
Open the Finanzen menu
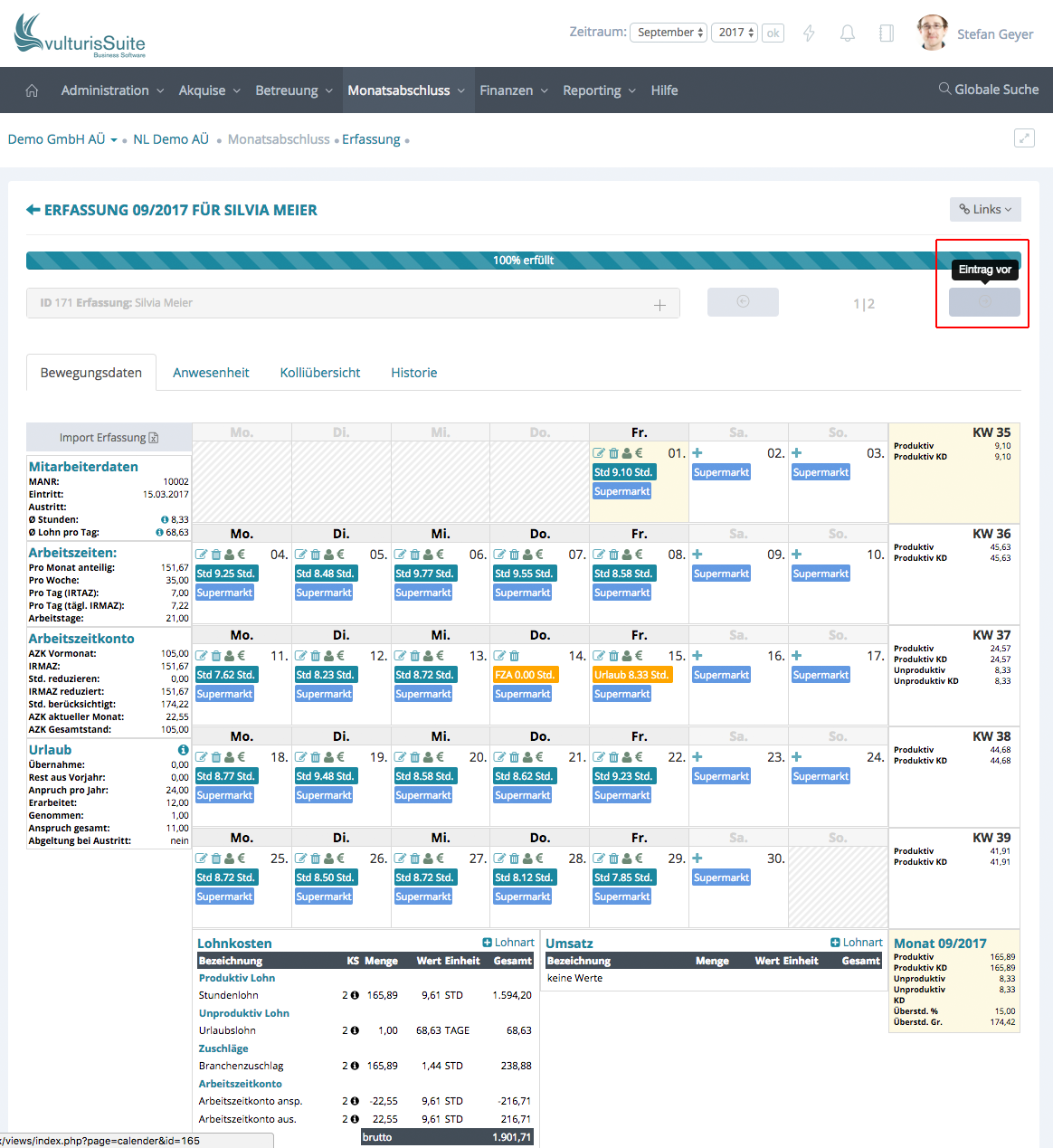[513, 90]
